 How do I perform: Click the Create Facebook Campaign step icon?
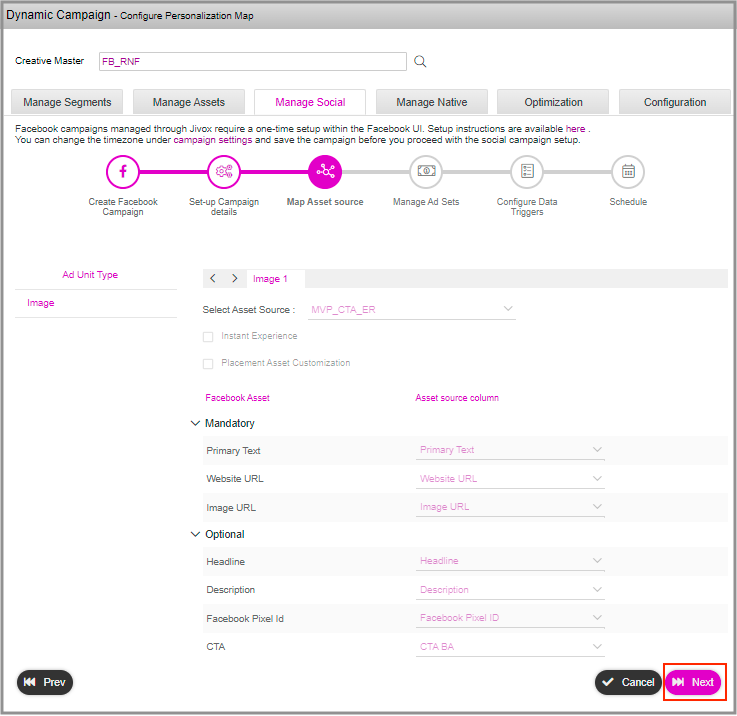[123, 171]
